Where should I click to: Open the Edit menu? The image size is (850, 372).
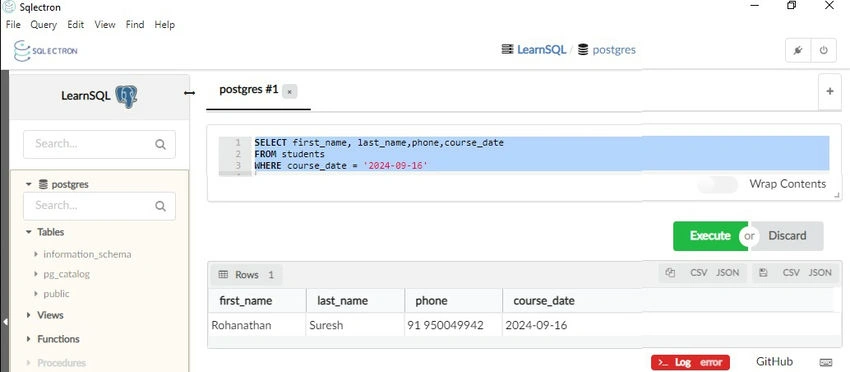click(75, 24)
